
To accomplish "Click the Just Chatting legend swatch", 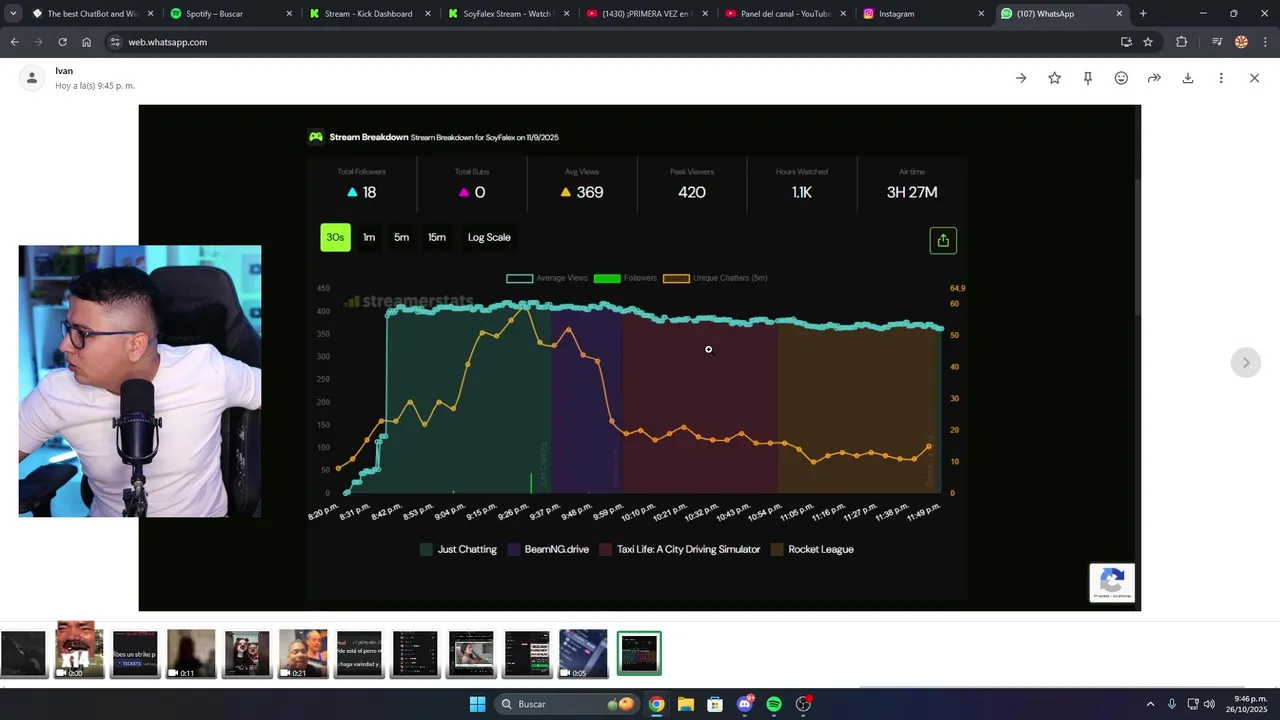I will (x=426, y=549).
